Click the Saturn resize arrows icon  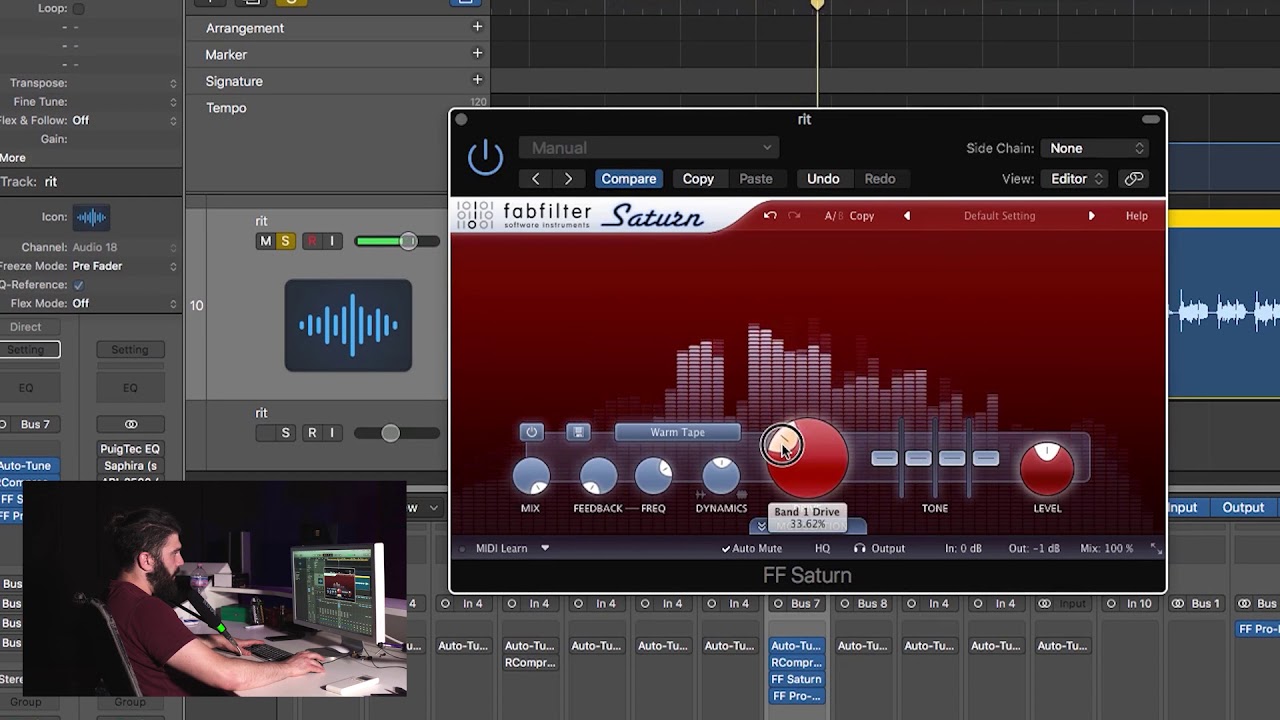[x=1156, y=548]
